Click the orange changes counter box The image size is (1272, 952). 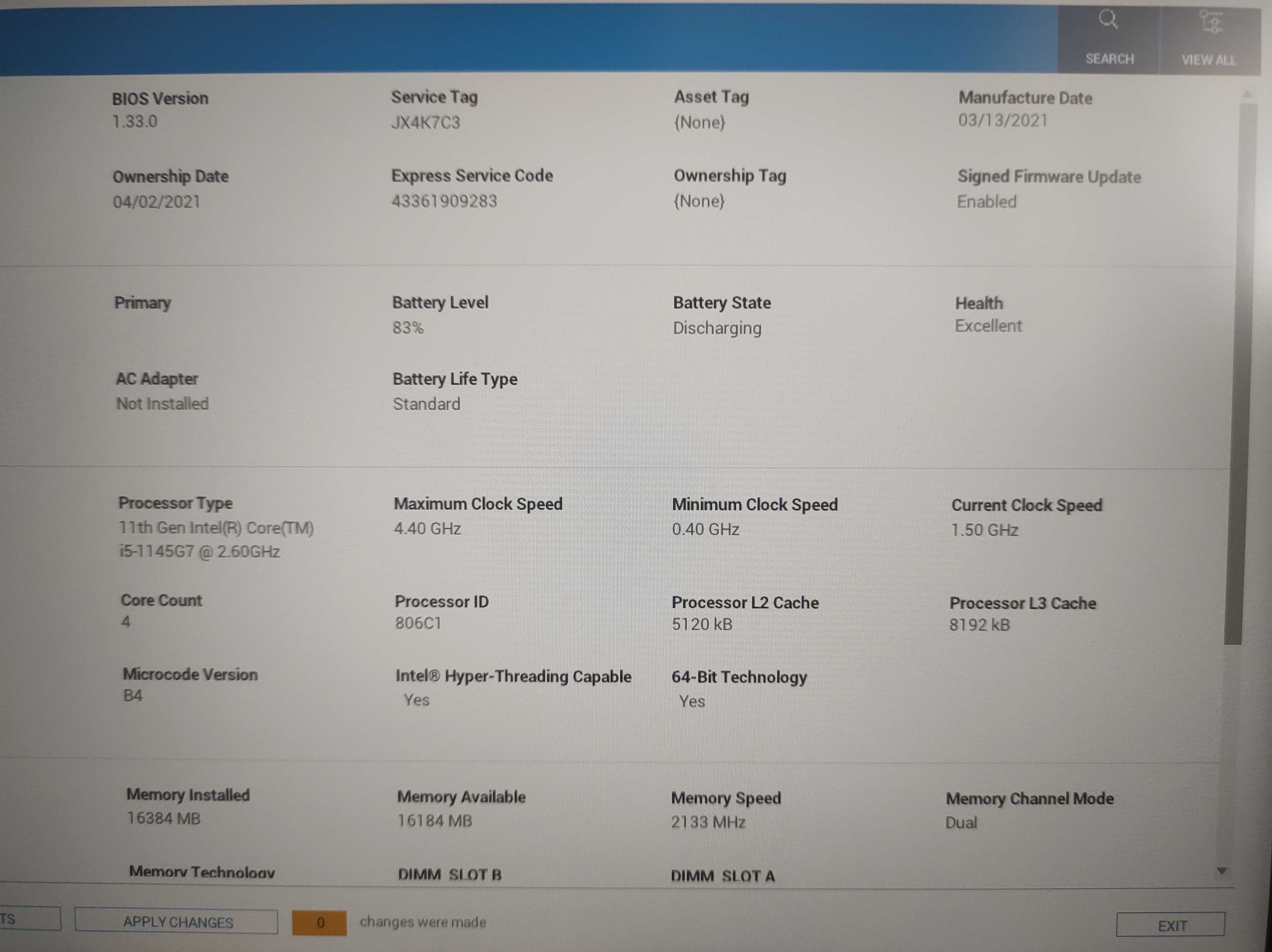tap(320, 923)
